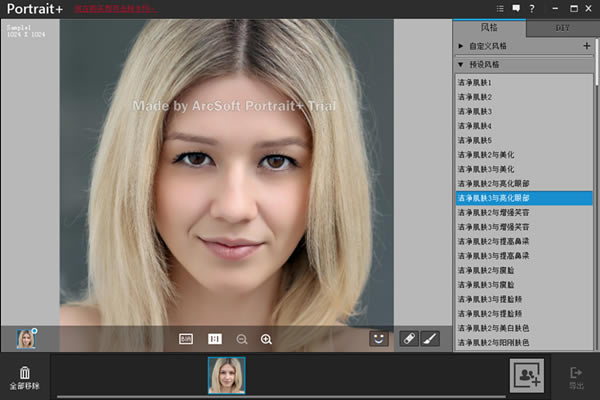Expand the 自定义风格 section

461,46
